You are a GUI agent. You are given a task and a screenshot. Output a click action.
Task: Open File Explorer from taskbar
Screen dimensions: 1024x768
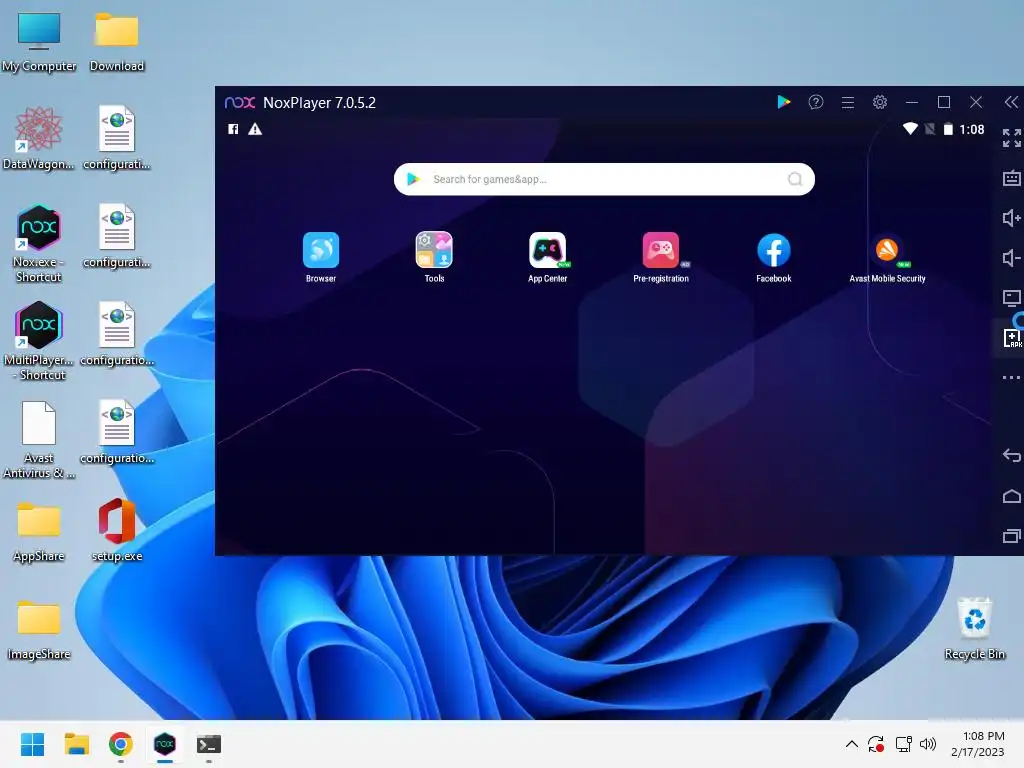coord(76,744)
